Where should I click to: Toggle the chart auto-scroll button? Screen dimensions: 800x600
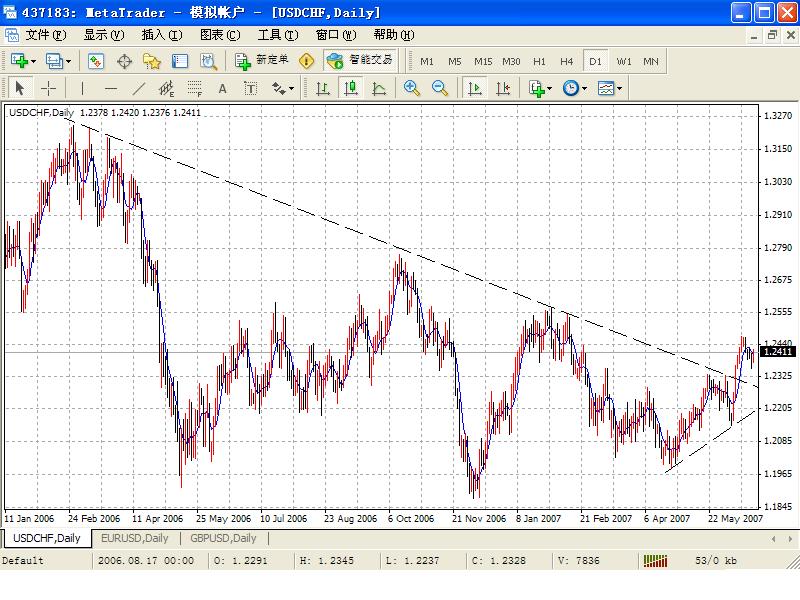click(475, 88)
